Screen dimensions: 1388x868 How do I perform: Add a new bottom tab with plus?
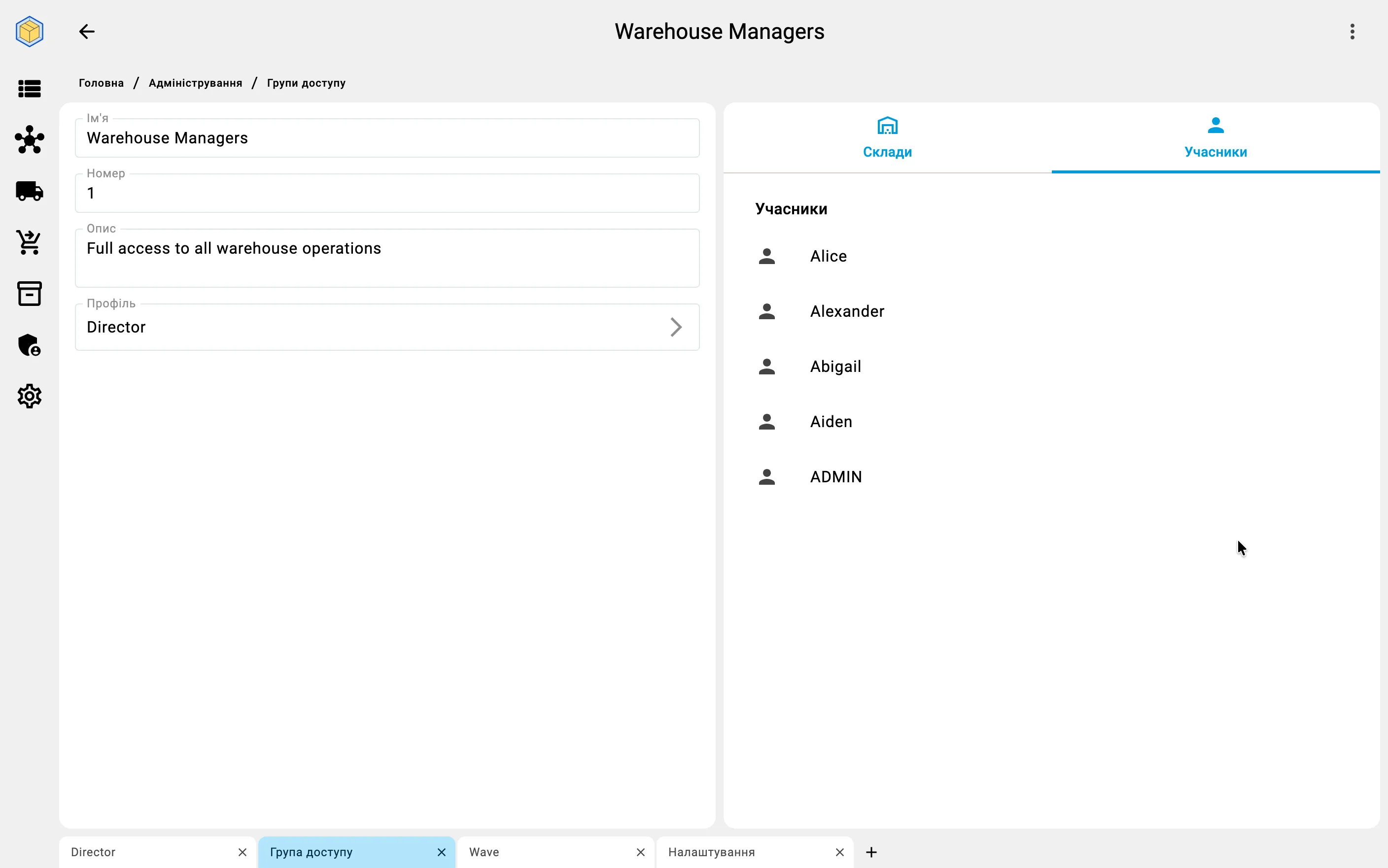point(871,853)
